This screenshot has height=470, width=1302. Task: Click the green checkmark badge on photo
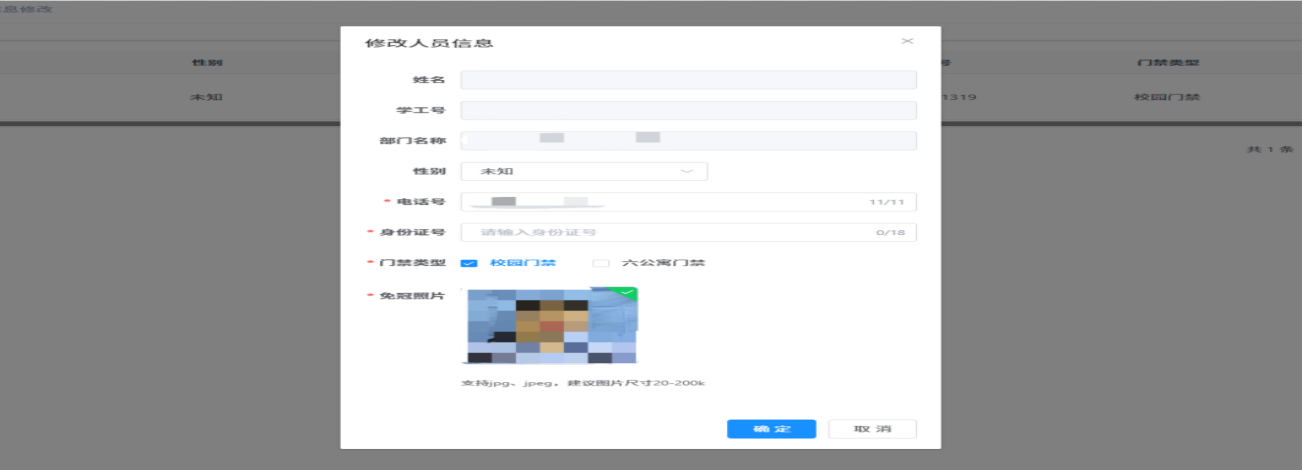tap(627, 293)
